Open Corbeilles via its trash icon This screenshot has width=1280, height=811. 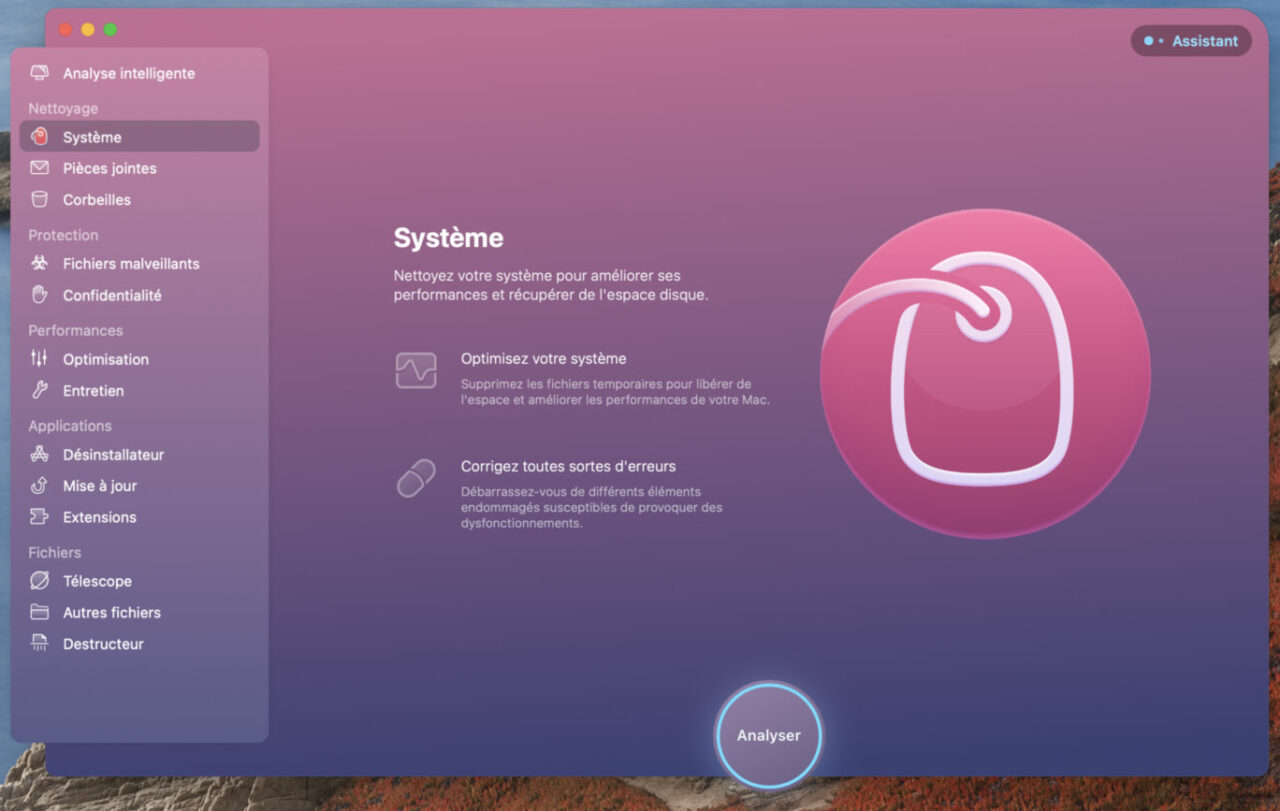pyautogui.click(x=41, y=199)
